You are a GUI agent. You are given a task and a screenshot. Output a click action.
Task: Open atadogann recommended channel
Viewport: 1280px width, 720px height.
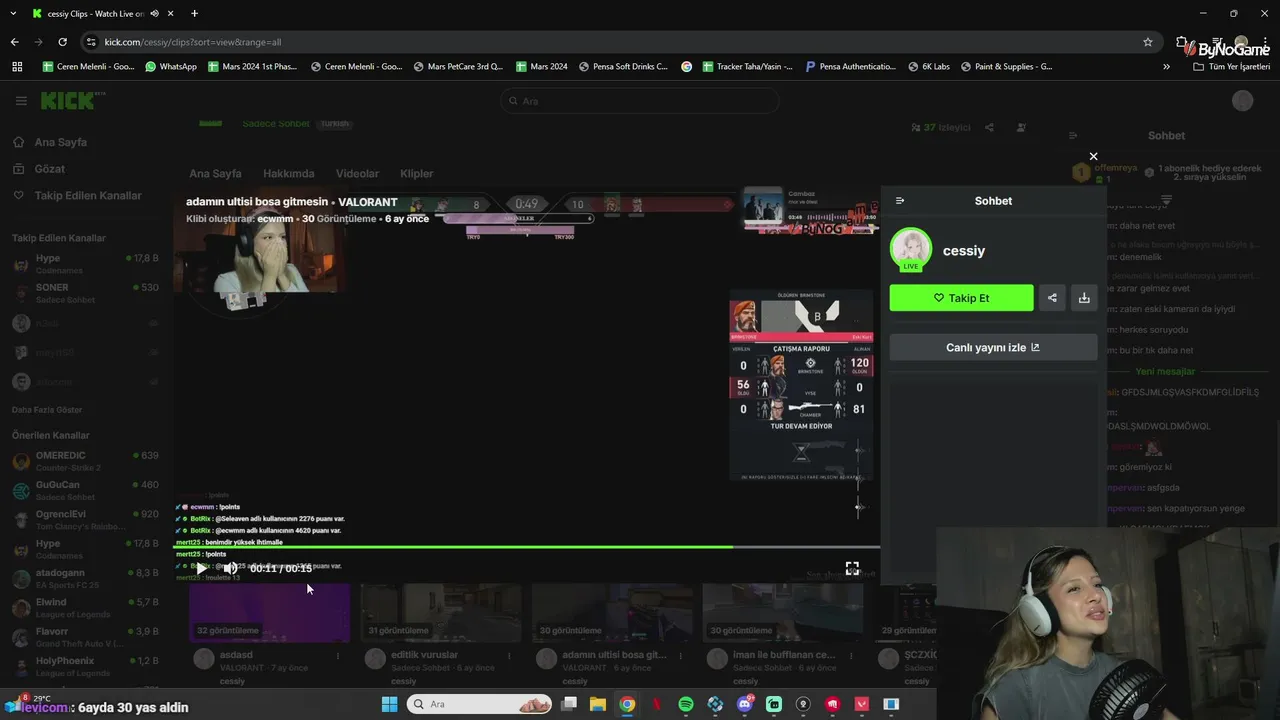85,578
